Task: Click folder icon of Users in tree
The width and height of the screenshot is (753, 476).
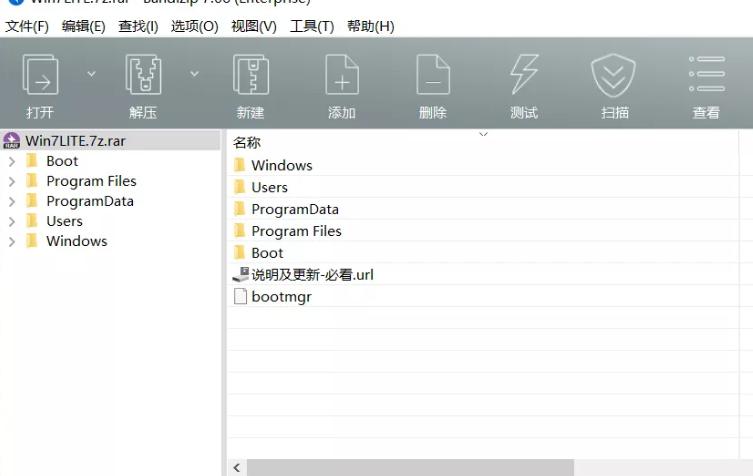Action: (32, 220)
